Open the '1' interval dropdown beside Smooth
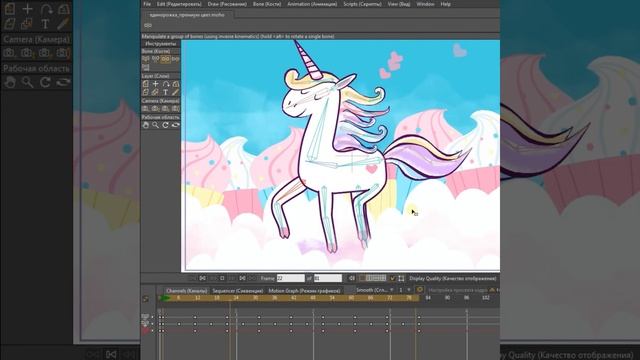 (404, 290)
